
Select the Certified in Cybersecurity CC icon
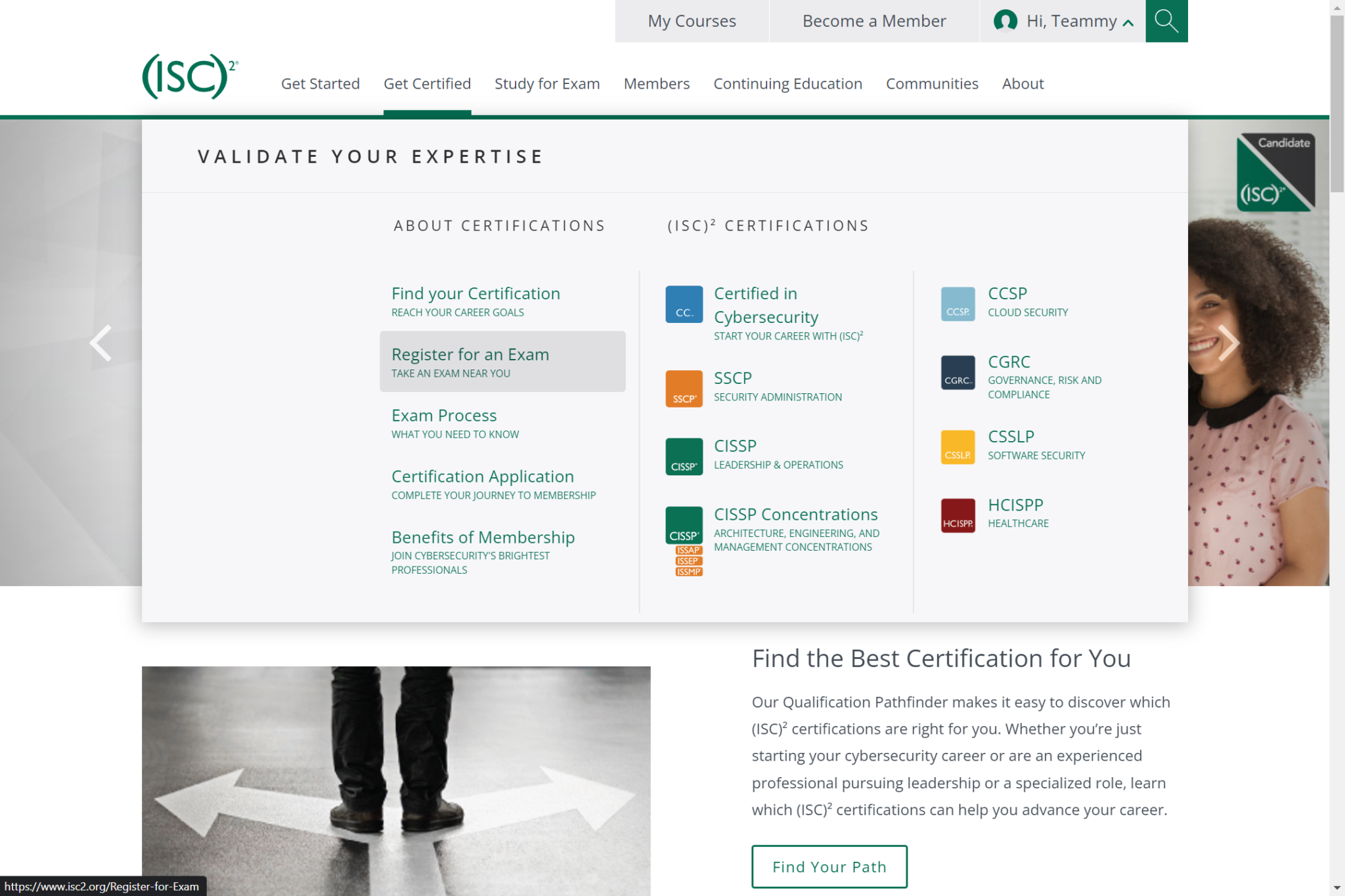tap(684, 304)
